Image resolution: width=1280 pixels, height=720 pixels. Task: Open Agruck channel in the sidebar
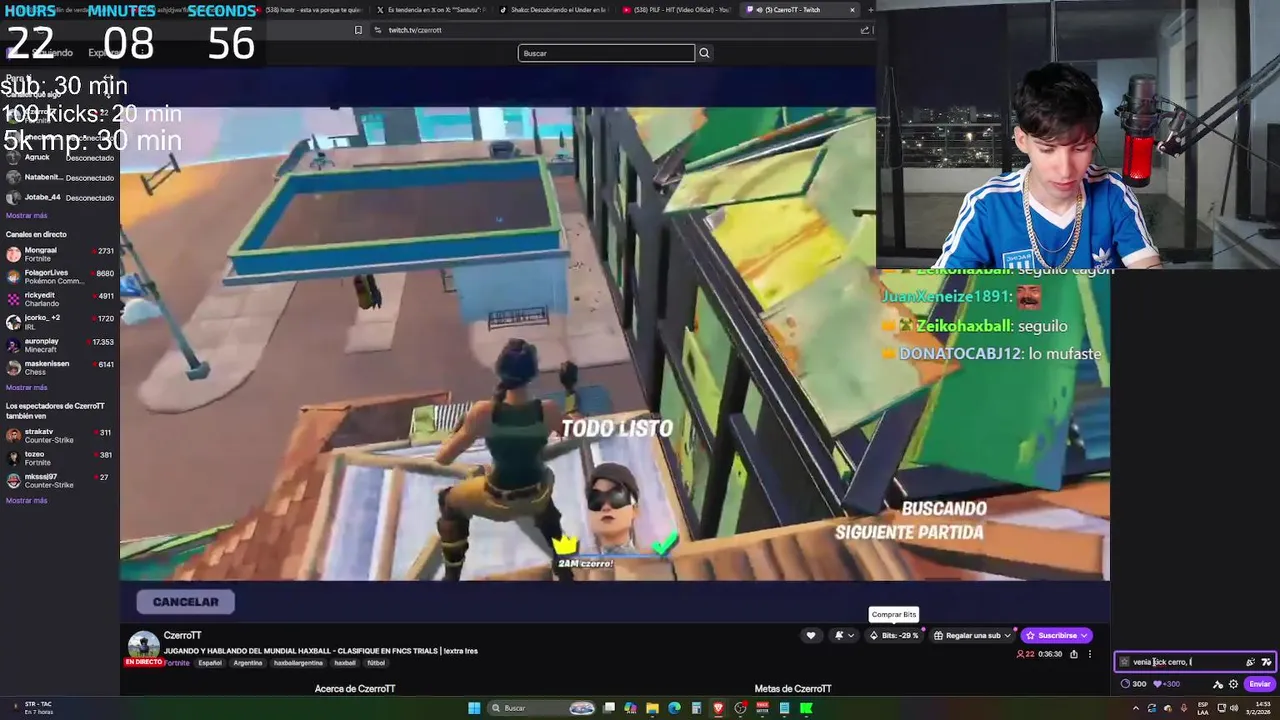pos(60,158)
